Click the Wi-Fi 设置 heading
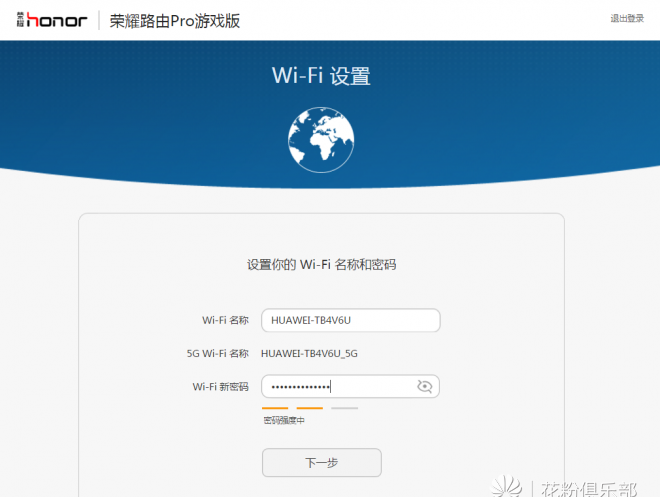Viewport: 660px width, 497px height. click(321, 76)
